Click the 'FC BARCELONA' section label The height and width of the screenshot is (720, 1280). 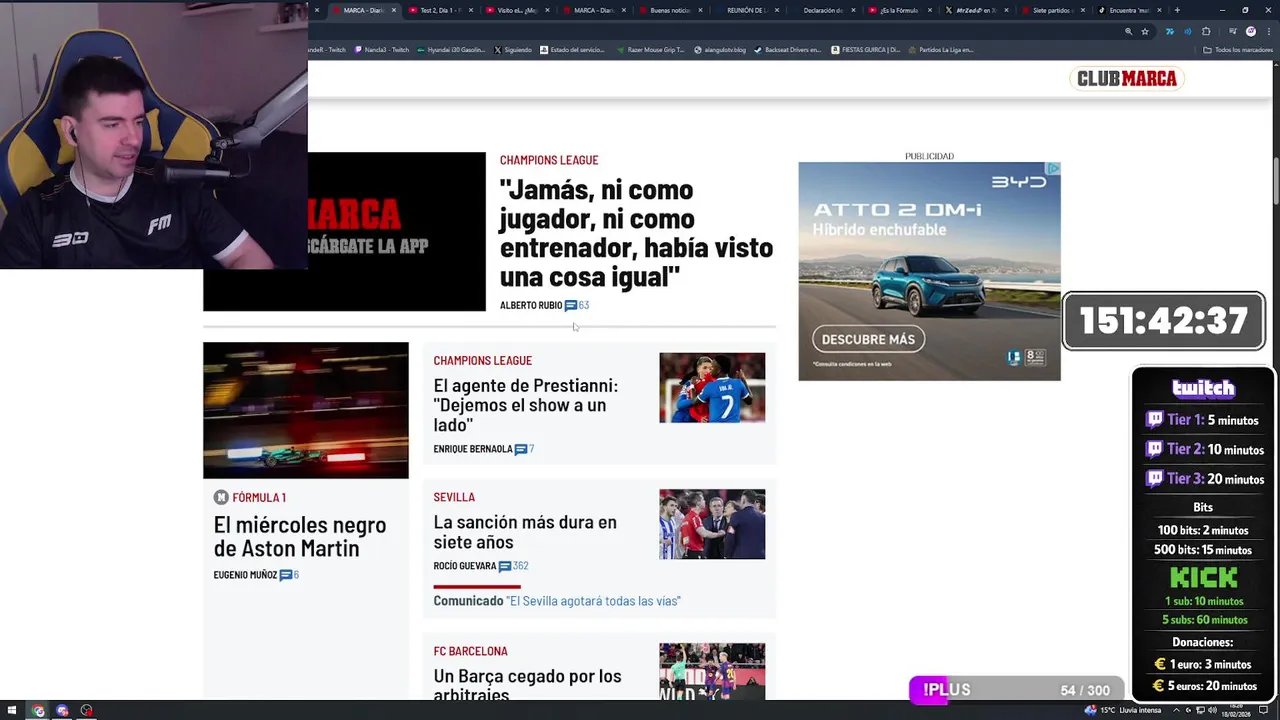(470, 651)
